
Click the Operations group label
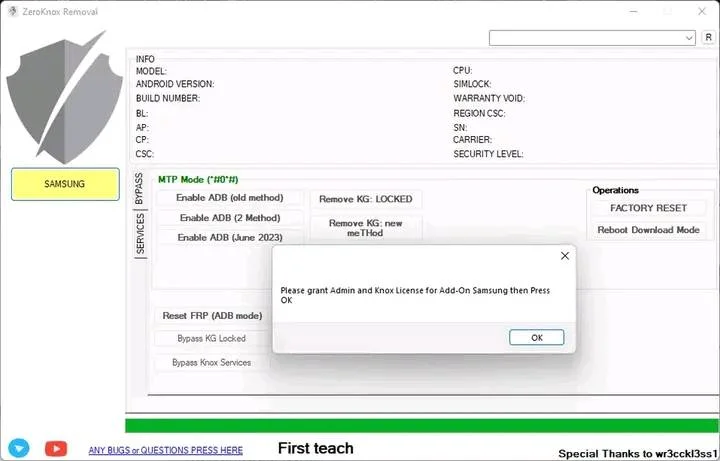tap(615, 190)
